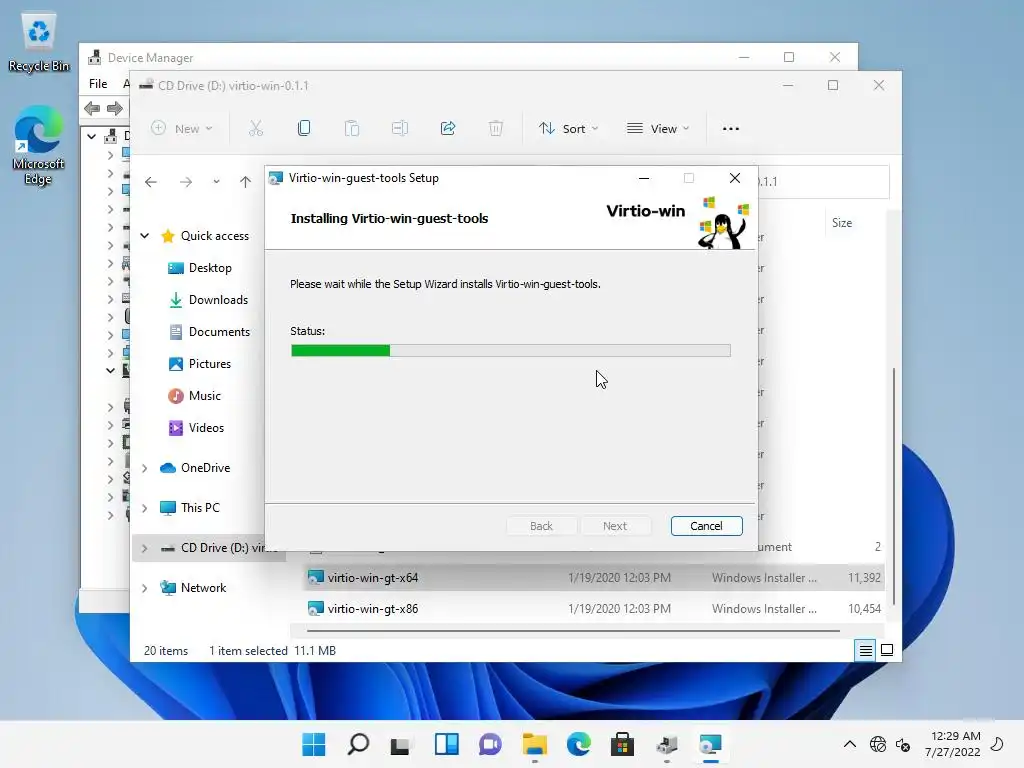This screenshot has height=768, width=1024.
Task: Open the New item dropdown in File Explorer
Action: click(182, 129)
